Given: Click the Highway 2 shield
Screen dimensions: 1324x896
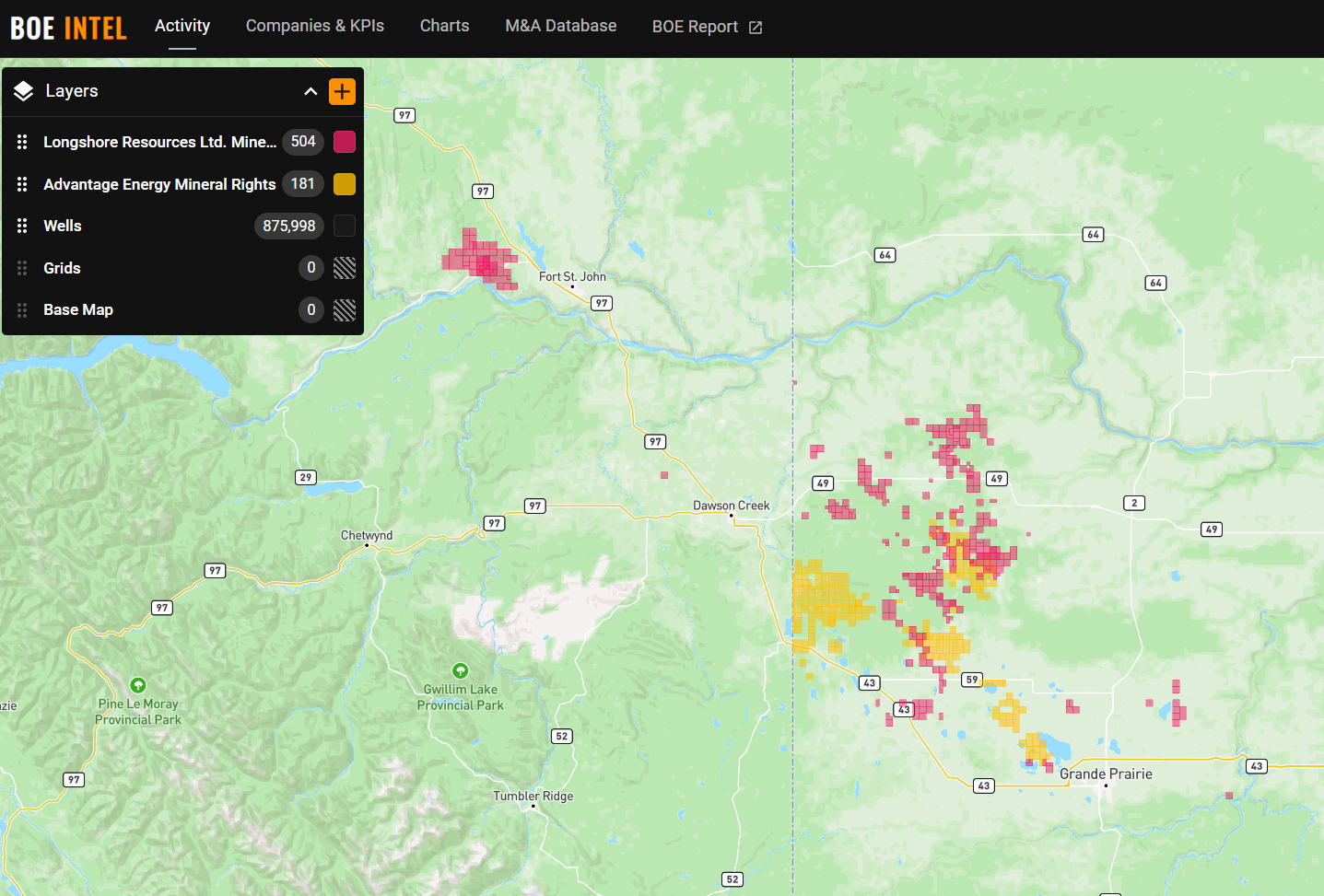Looking at the screenshot, I should click(1134, 503).
